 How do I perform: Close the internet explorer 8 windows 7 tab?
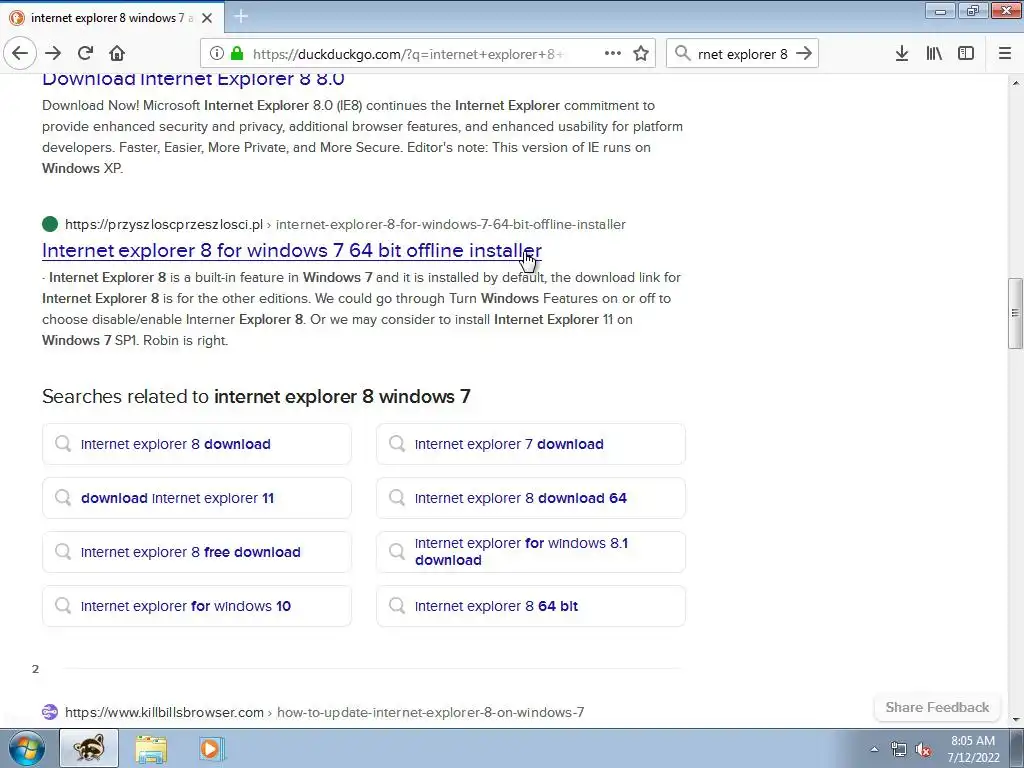207,18
